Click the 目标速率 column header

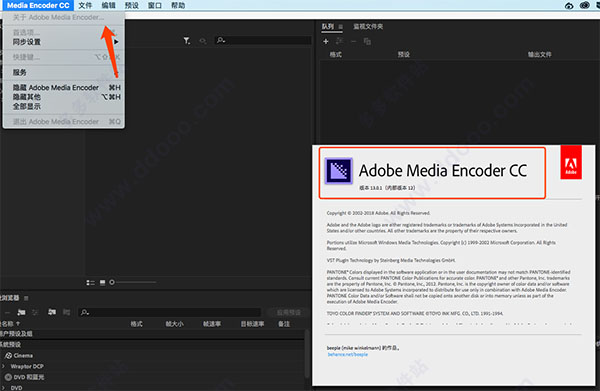(x=252, y=324)
